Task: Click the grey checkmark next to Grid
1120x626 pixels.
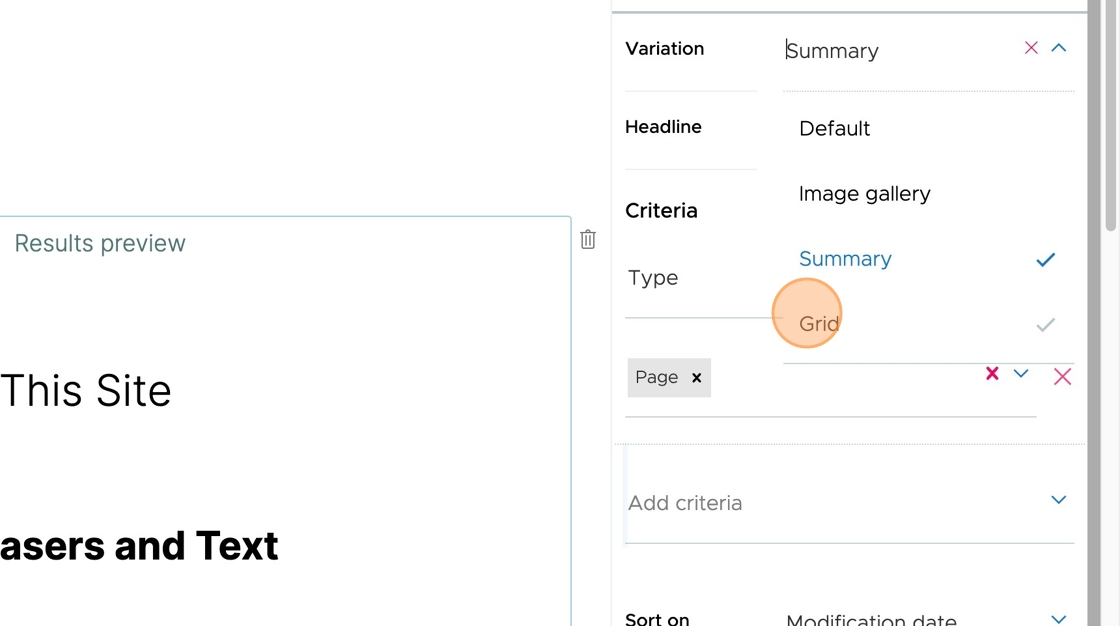Action: pyautogui.click(x=1045, y=325)
